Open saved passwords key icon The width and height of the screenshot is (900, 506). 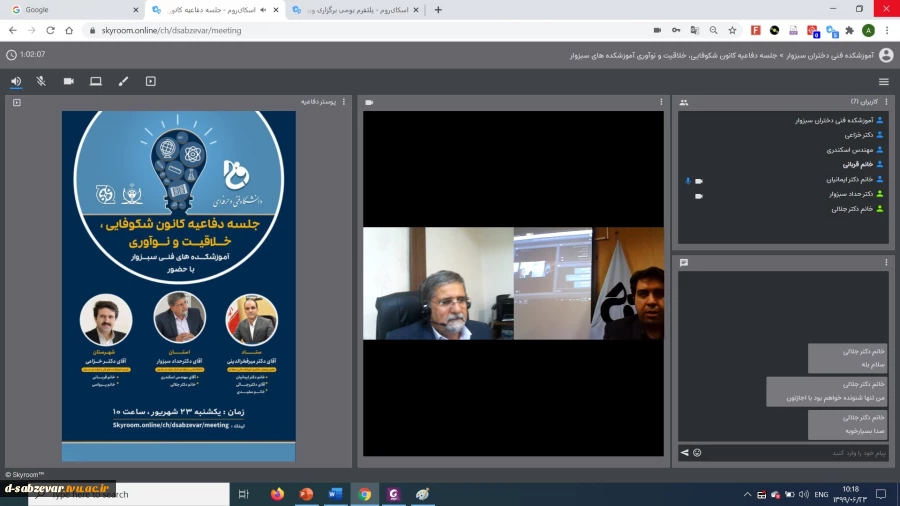676,30
